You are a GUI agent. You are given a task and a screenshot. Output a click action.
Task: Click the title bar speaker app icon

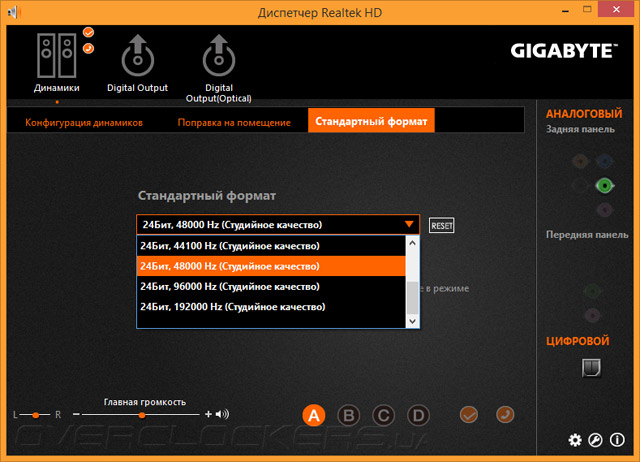pyautogui.click(x=14, y=12)
